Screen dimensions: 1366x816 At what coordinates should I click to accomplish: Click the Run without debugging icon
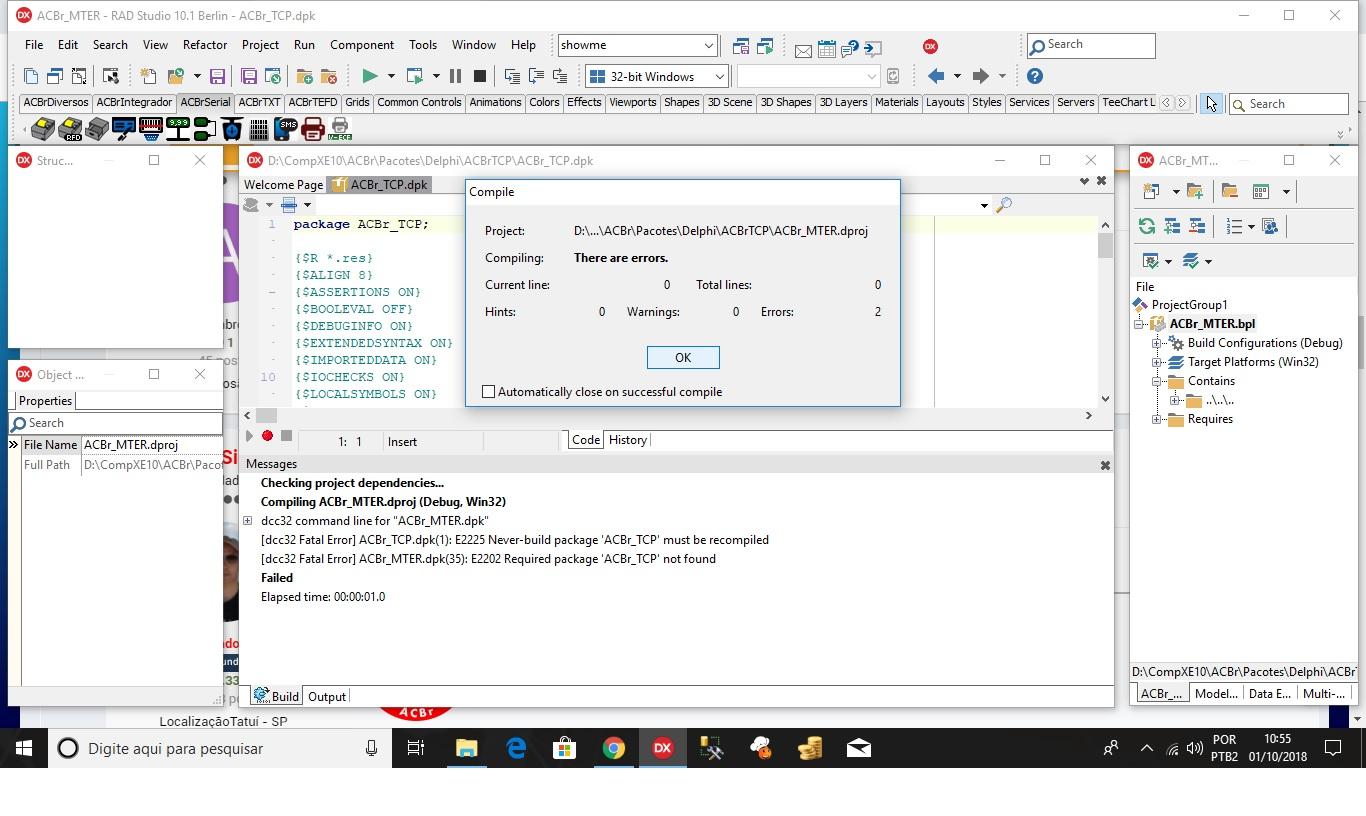417,76
